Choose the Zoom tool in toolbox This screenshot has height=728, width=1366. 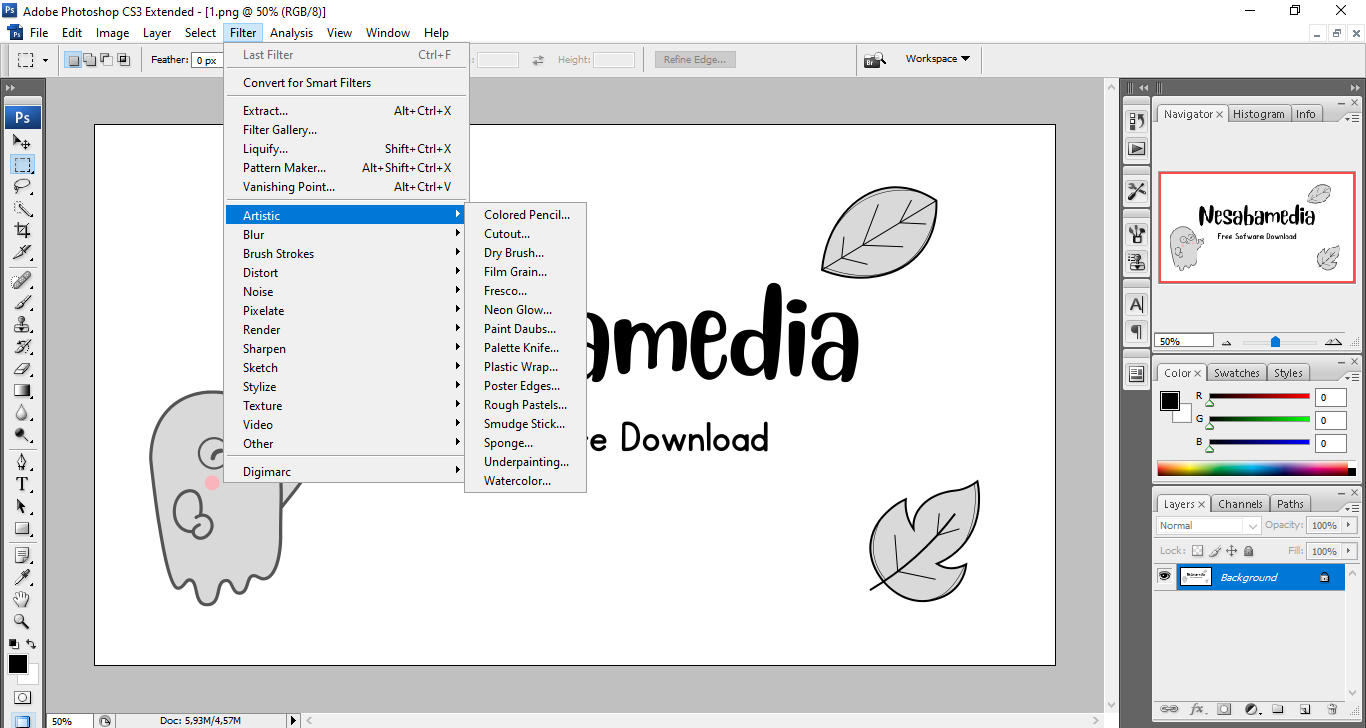pyautogui.click(x=22, y=621)
